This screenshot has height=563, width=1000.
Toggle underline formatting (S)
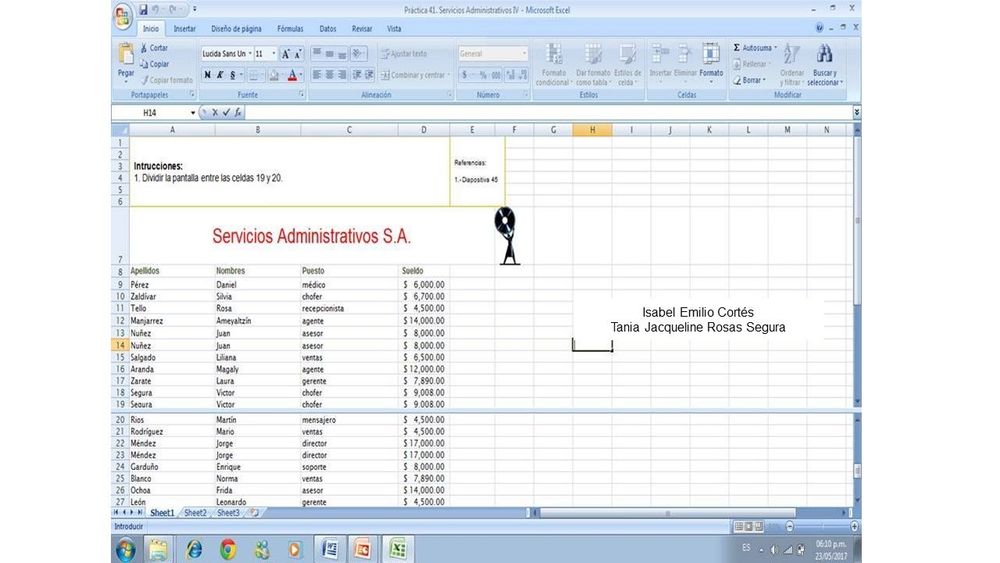click(232, 75)
